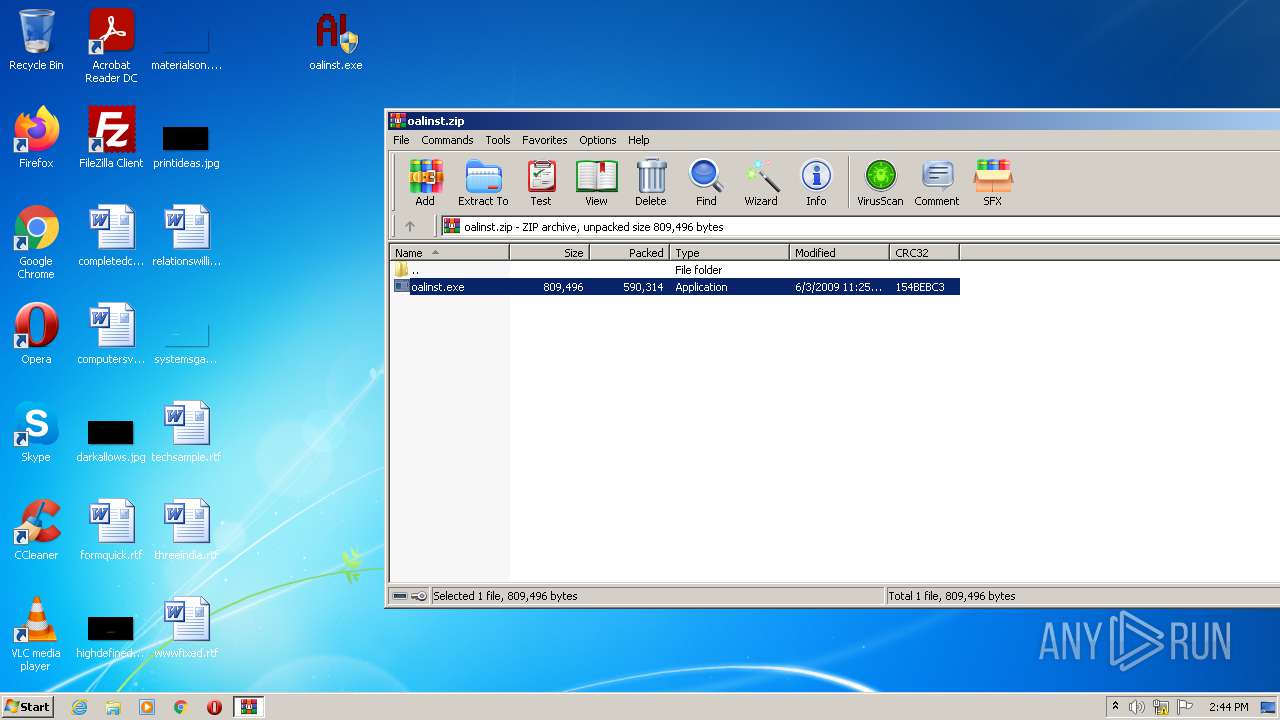Select the techsample.rtf document

click(186, 432)
